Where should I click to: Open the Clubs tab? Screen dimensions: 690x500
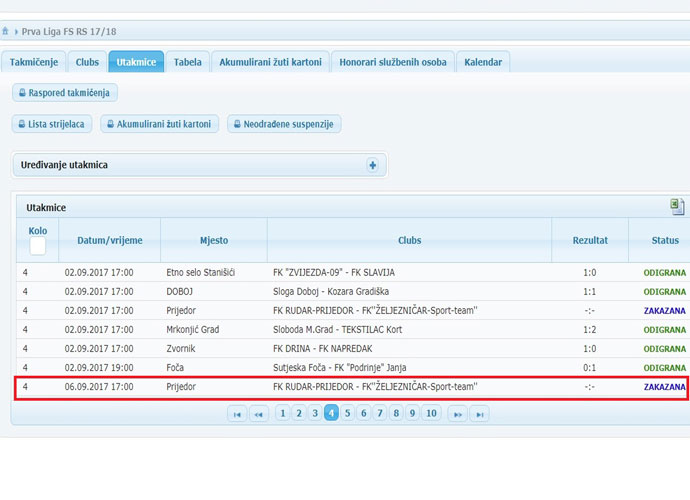pyautogui.click(x=87, y=62)
